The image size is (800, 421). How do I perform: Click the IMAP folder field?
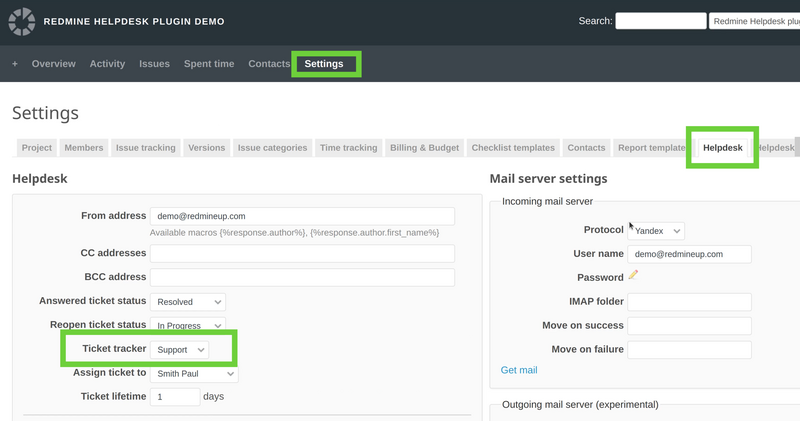[x=689, y=302]
